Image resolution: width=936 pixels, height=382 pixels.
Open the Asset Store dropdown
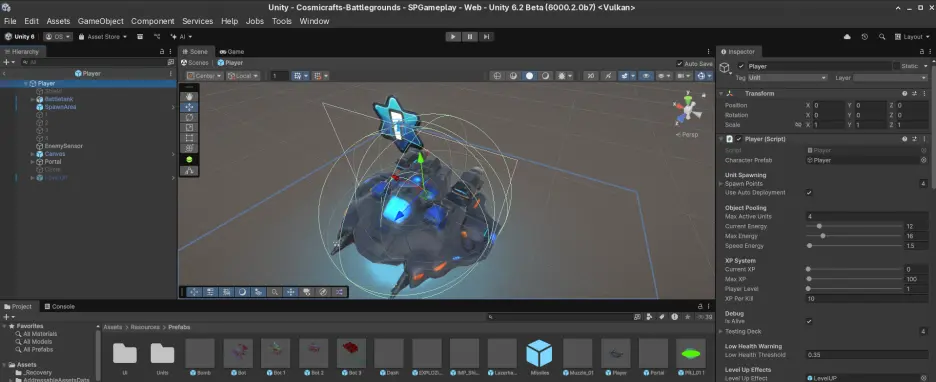tap(103, 36)
